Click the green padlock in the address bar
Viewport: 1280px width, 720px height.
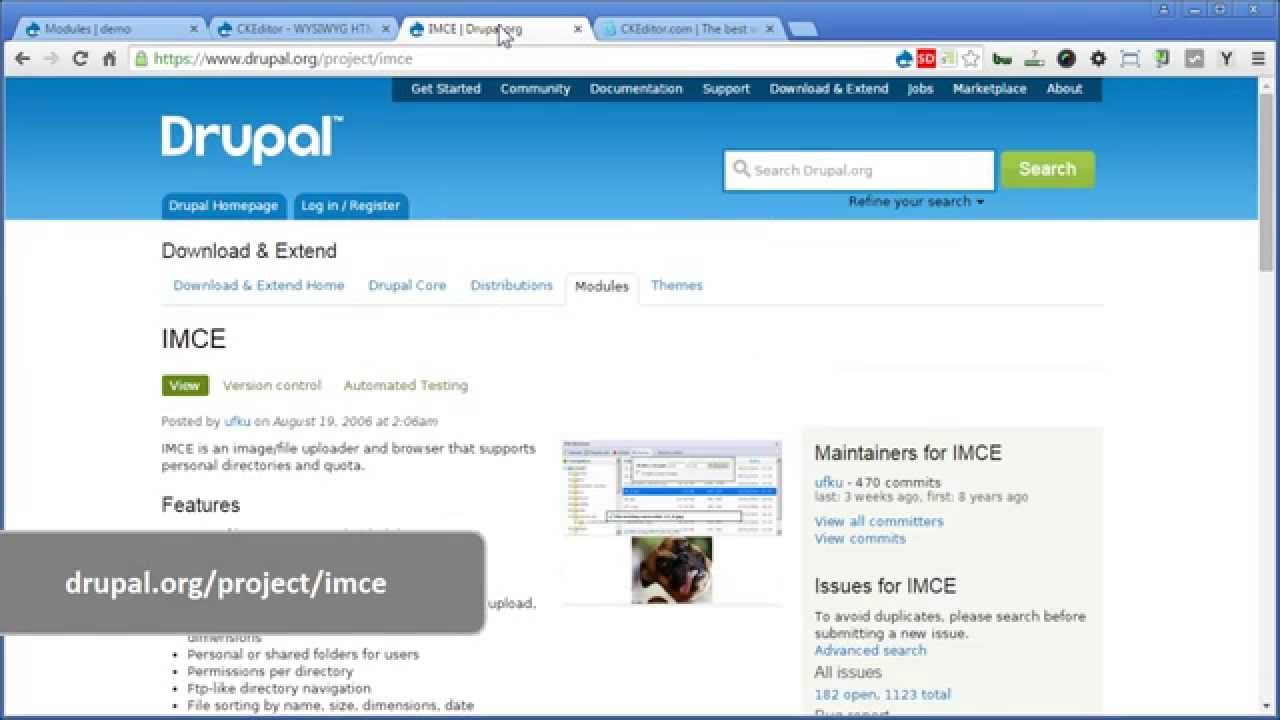142,59
